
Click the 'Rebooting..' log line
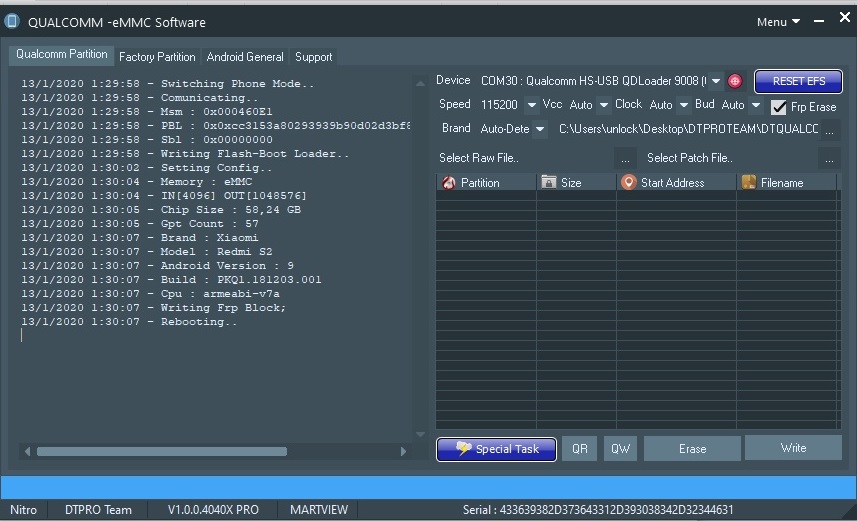(x=128, y=322)
